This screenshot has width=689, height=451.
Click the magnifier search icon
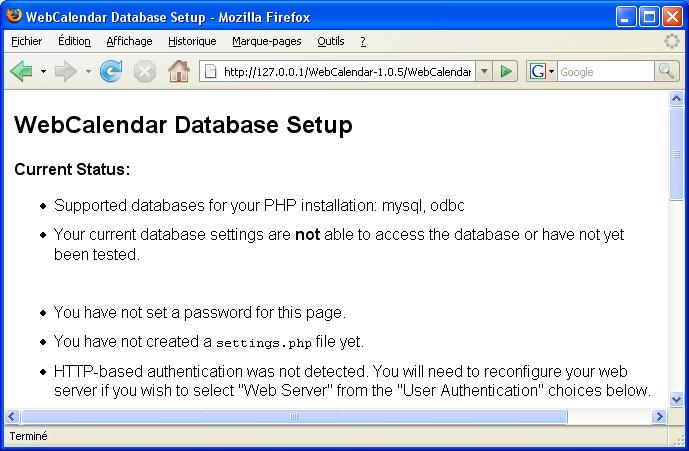click(666, 71)
